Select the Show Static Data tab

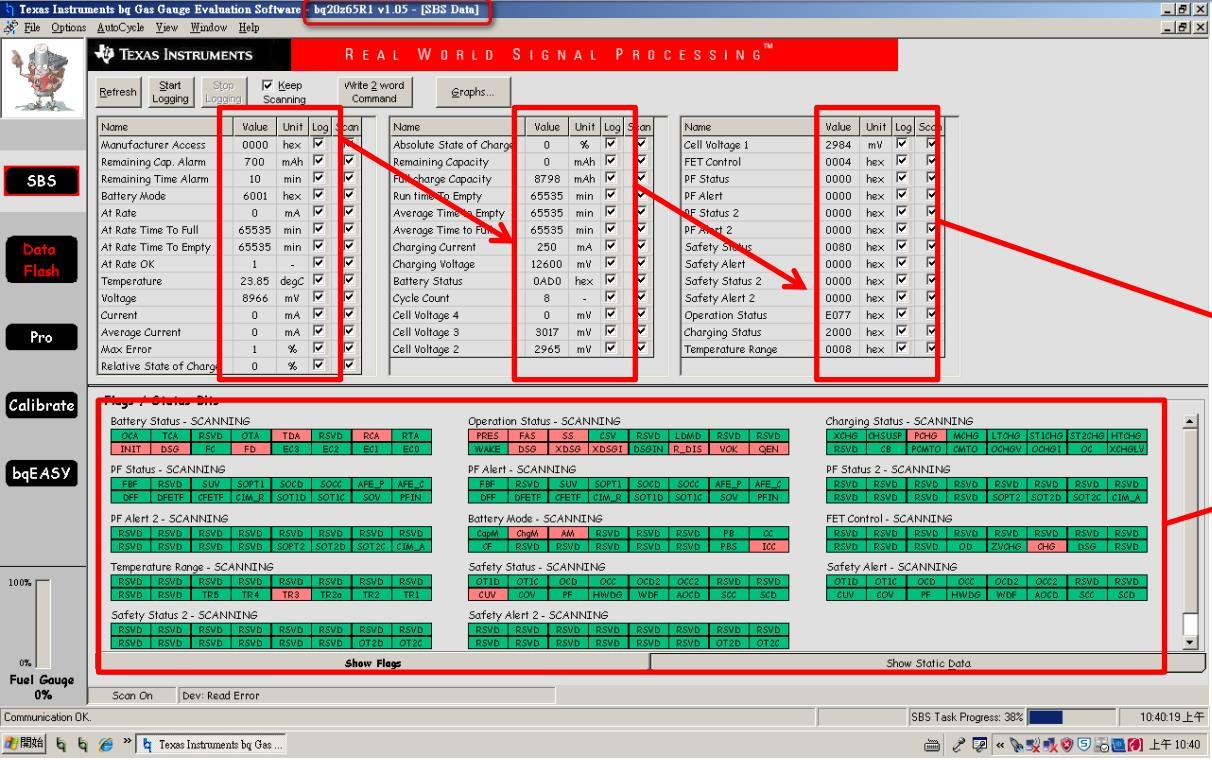pos(928,663)
